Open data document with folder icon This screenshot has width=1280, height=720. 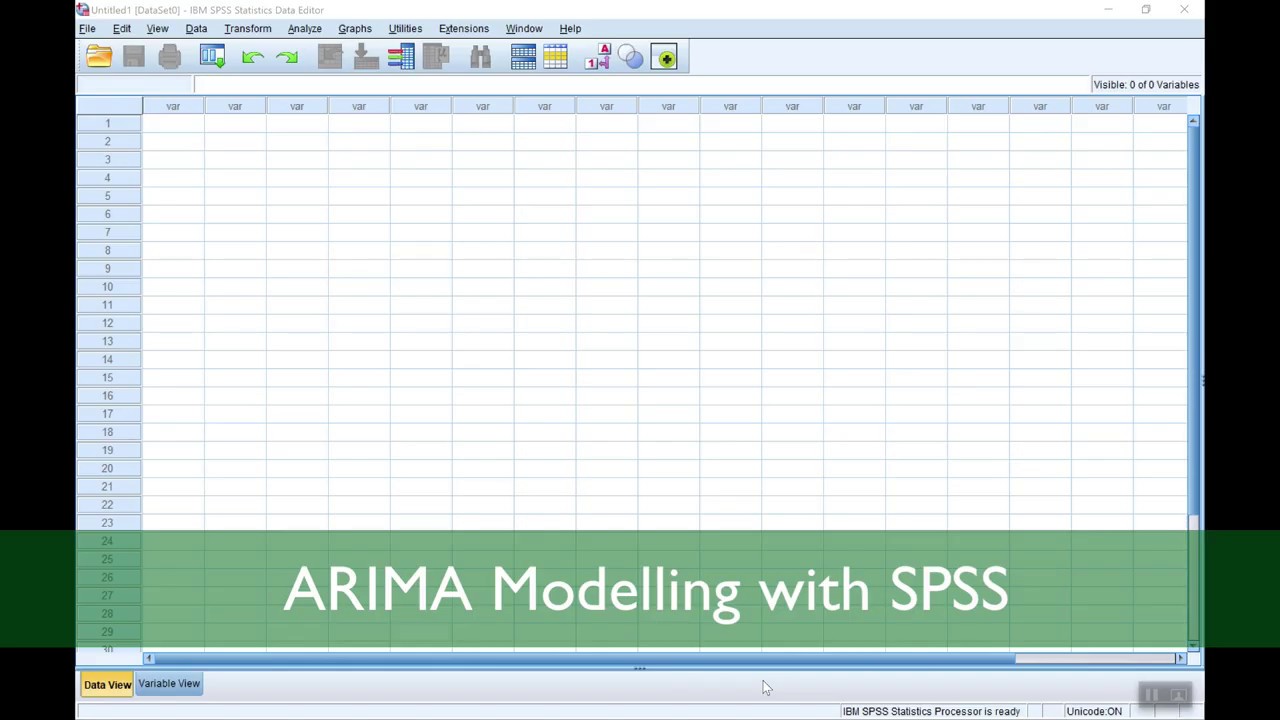(99, 58)
